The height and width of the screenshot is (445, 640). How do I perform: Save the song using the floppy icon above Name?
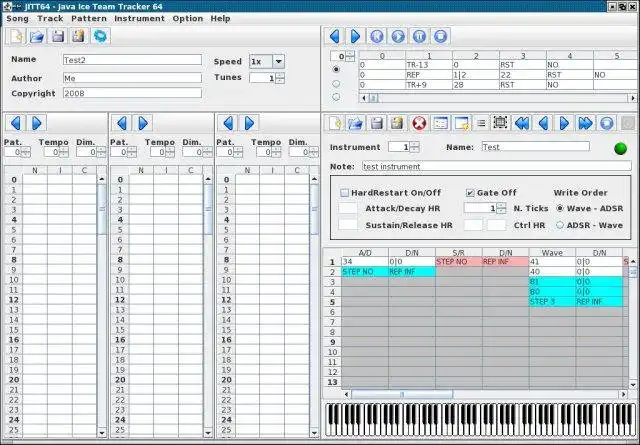tap(58, 36)
